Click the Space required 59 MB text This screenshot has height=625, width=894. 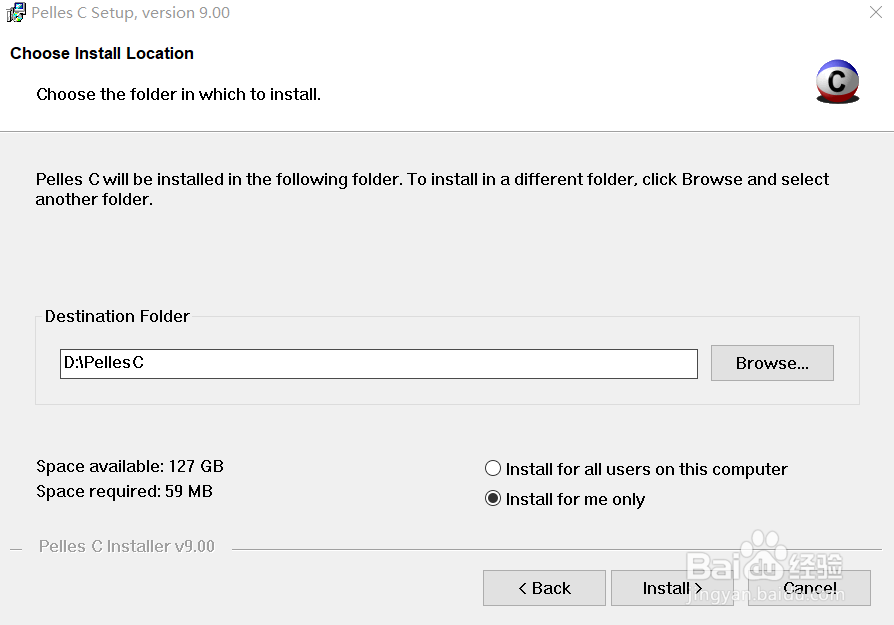(x=124, y=491)
